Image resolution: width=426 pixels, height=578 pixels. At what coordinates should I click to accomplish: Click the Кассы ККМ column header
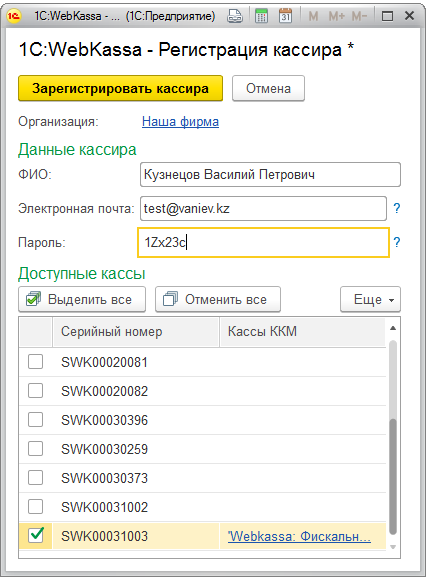coord(303,331)
